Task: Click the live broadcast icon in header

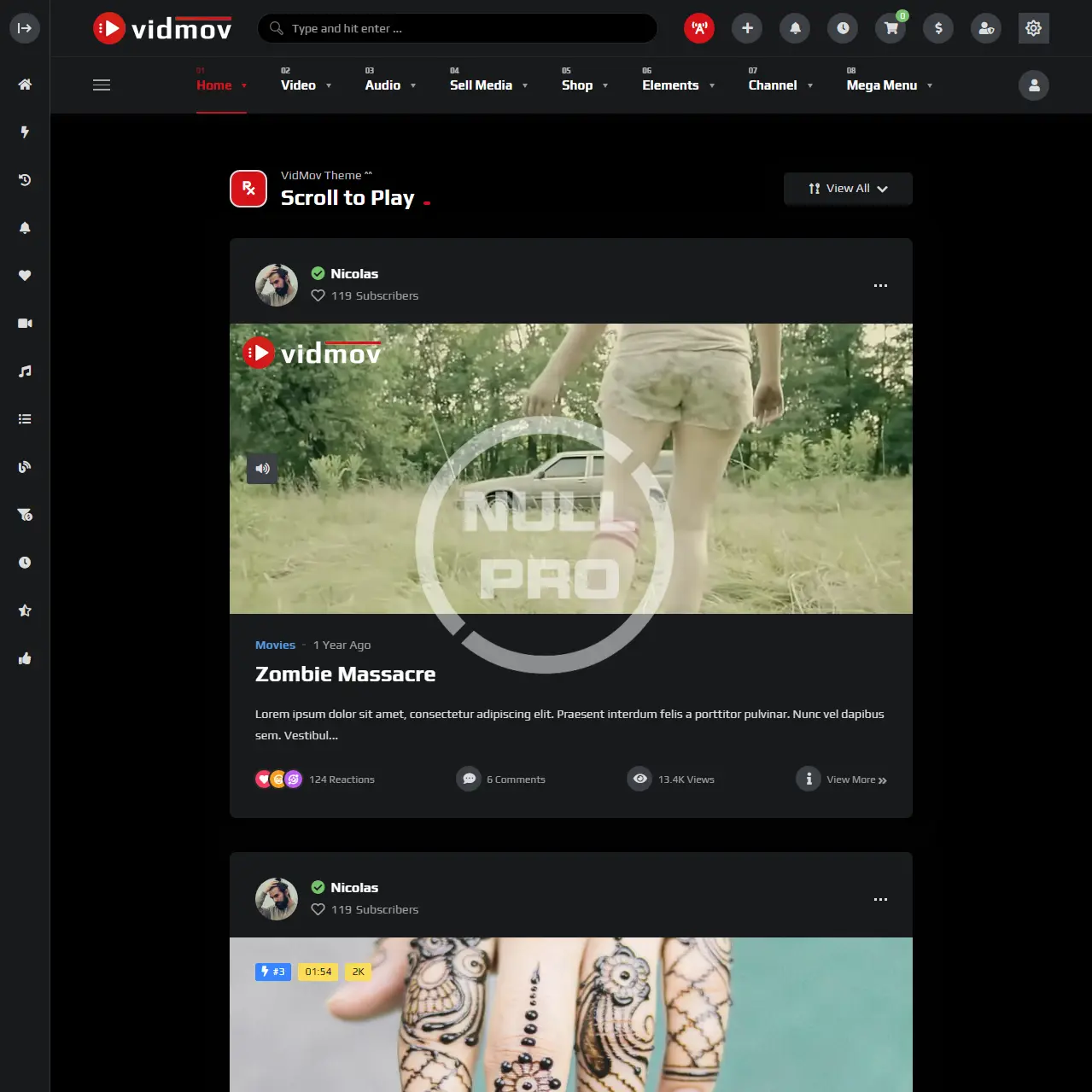Action: (x=699, y=28)
